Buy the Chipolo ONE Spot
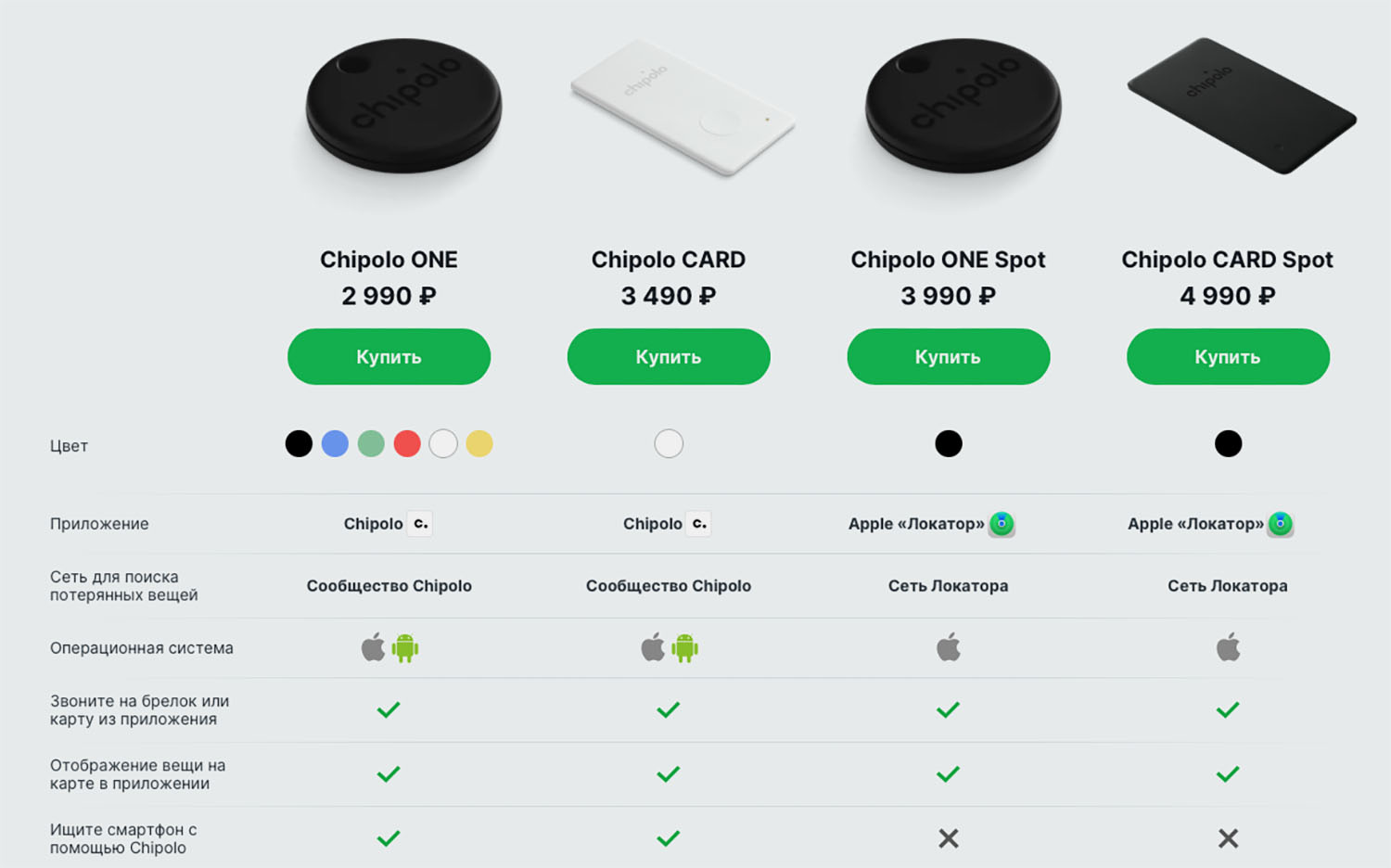Screen dimensions: 1391x868 [948, 357]
